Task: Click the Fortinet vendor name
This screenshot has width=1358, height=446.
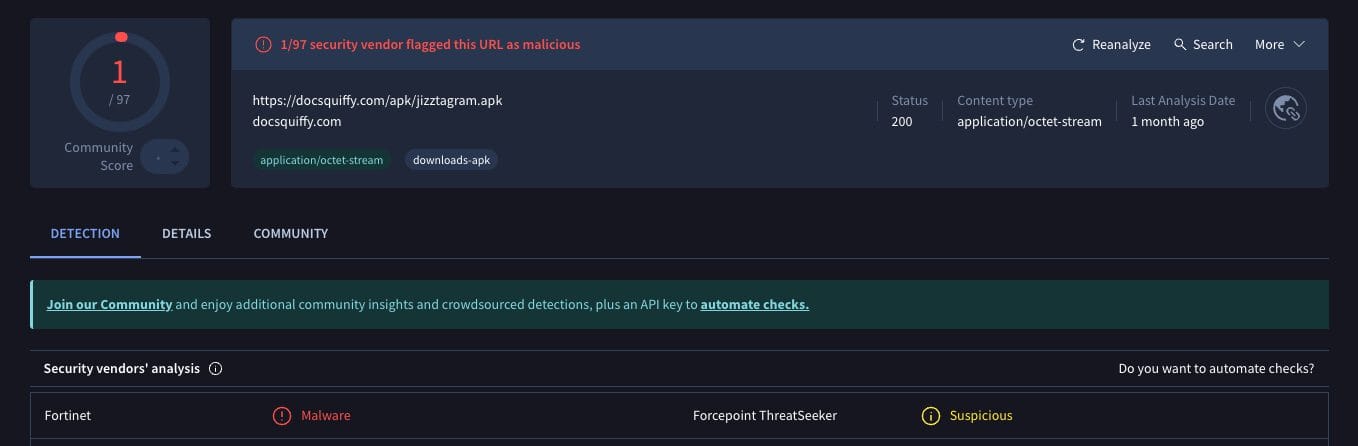Action: pyautogui.click(x=68, y=416)
